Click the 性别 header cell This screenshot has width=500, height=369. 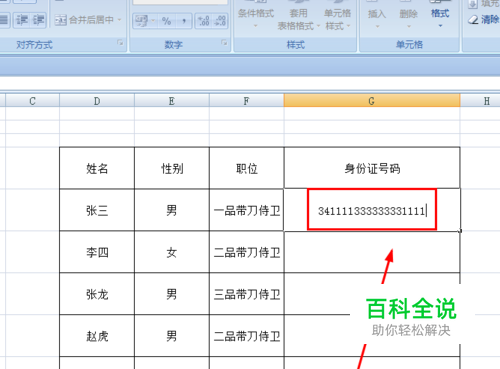coord(172,168)
